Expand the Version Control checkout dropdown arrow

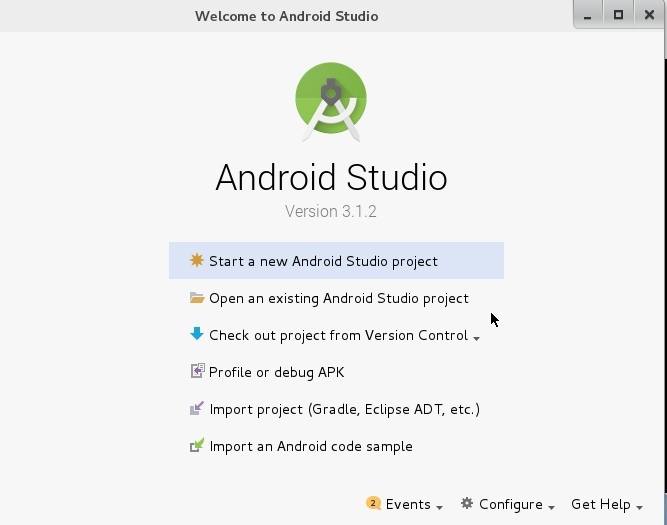click(x=476, y=338)
